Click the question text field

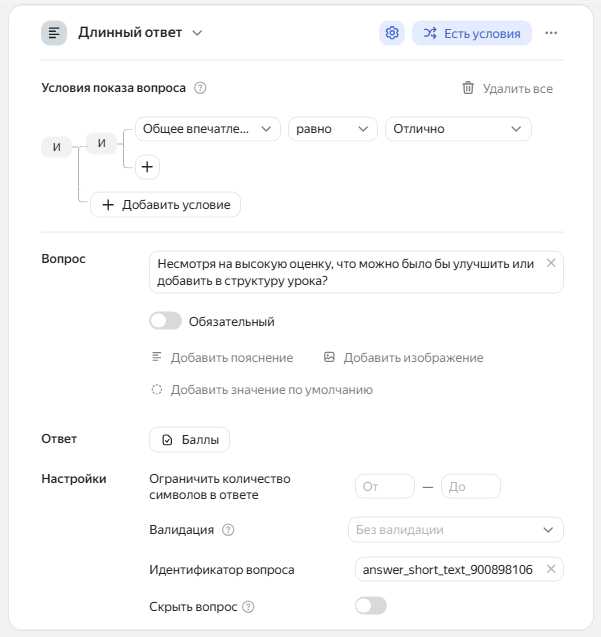point(356,272)
